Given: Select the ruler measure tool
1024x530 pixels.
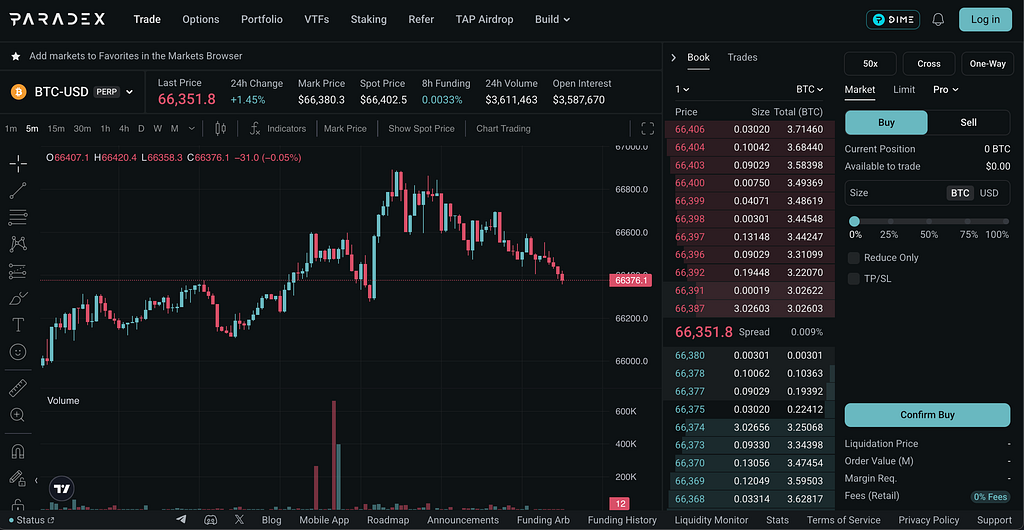Looking at the screenshot, I should point(18,389).
